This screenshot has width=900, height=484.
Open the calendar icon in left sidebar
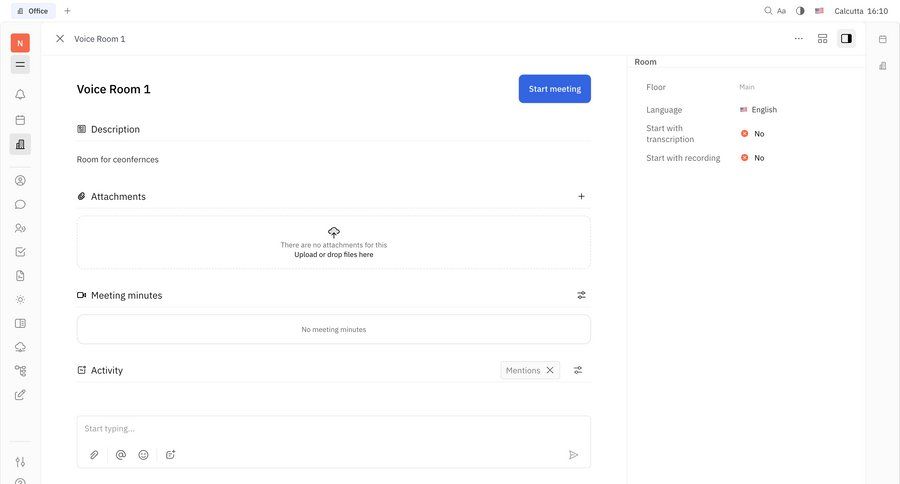click(x=20, y=120)
